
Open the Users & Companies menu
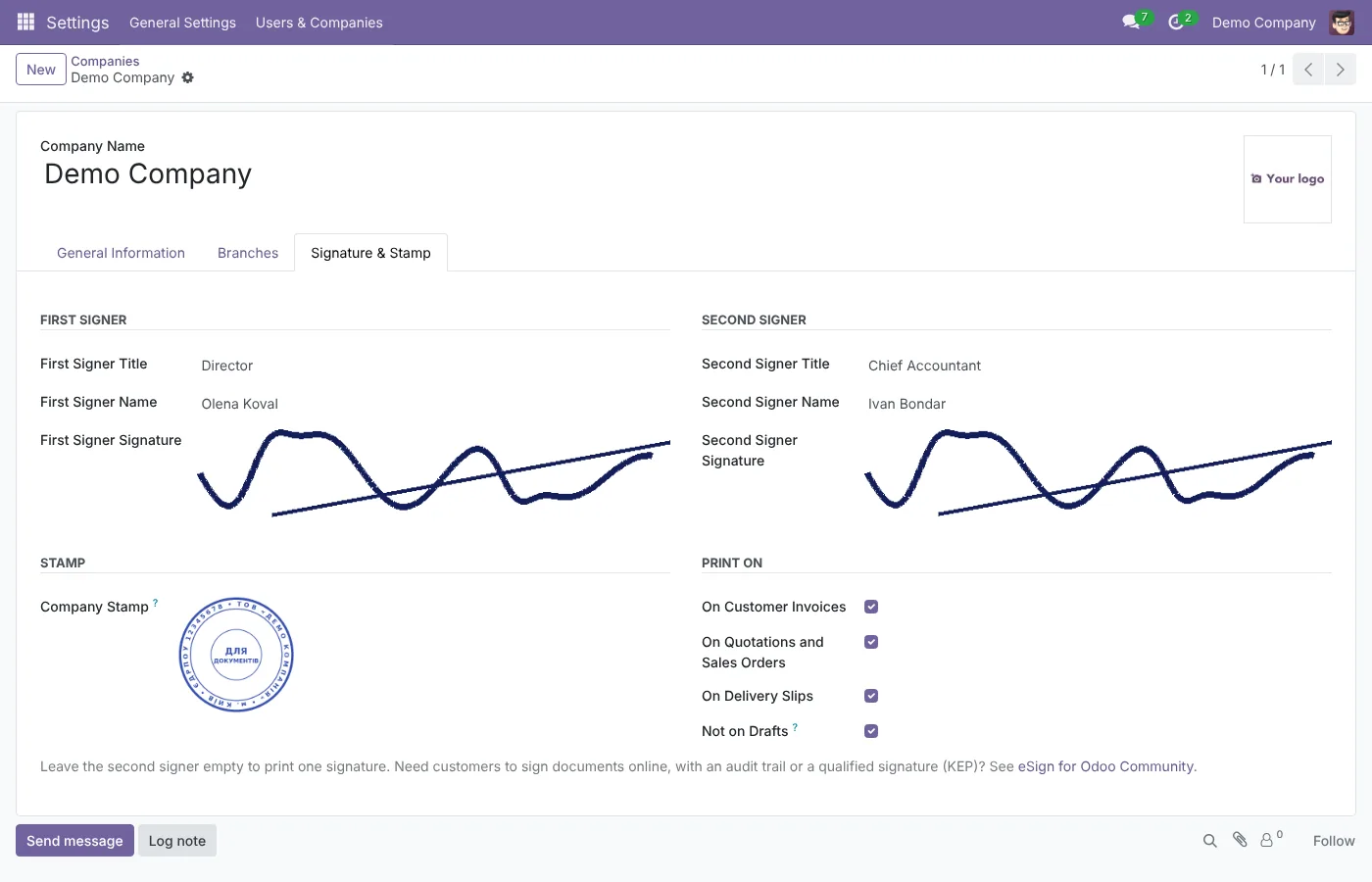tap(319, 23)
